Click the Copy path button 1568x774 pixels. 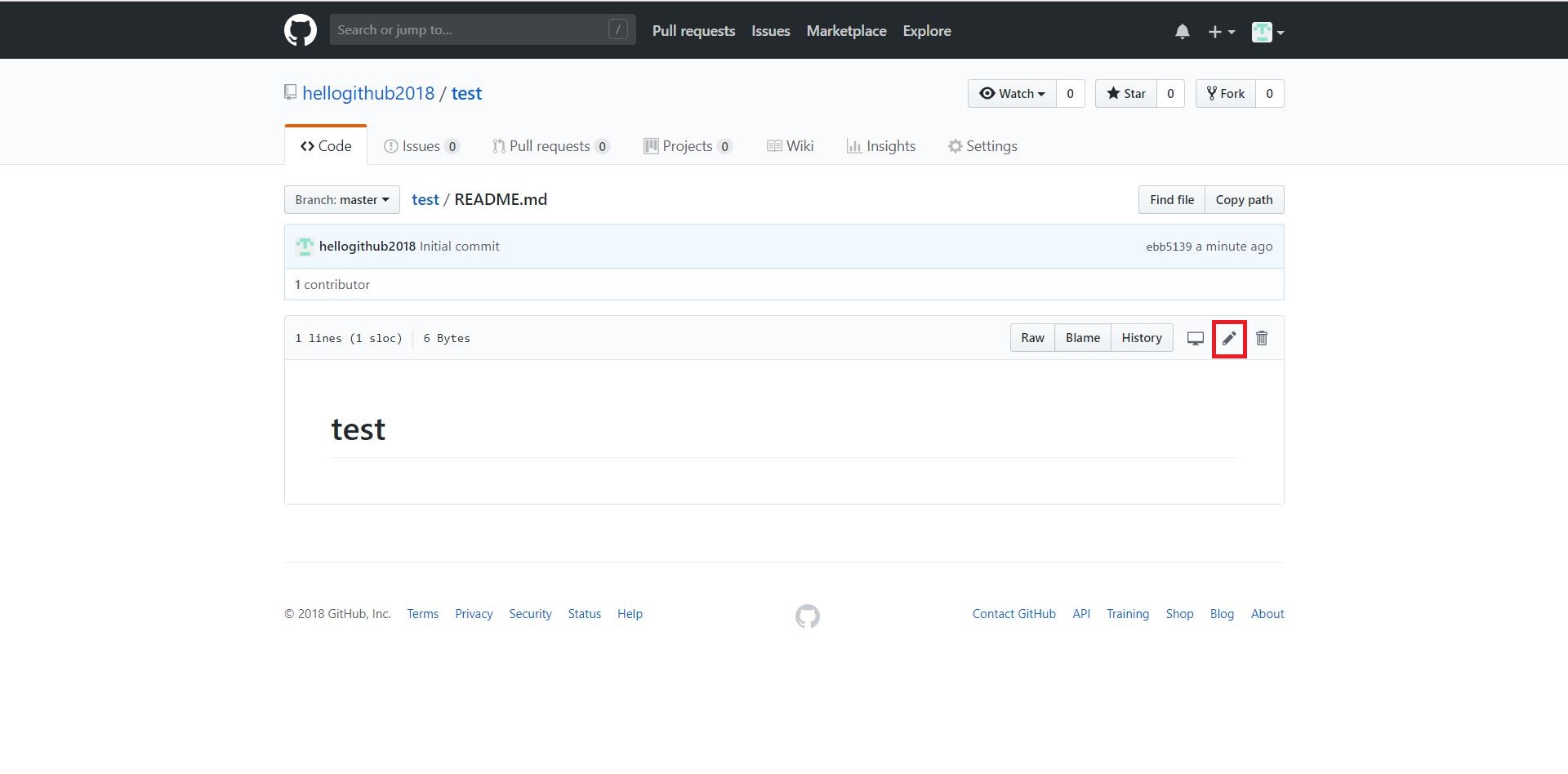1244,200
